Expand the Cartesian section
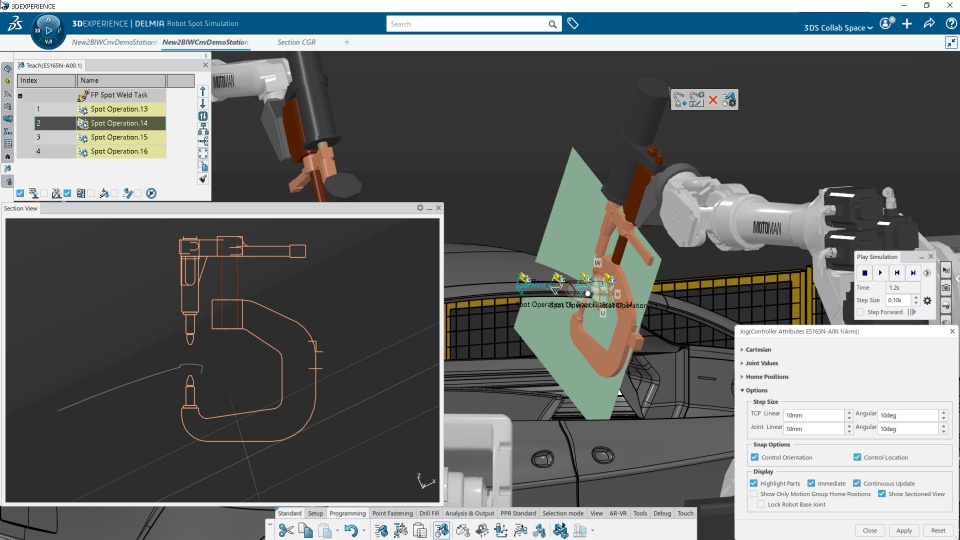 [742, 350]
